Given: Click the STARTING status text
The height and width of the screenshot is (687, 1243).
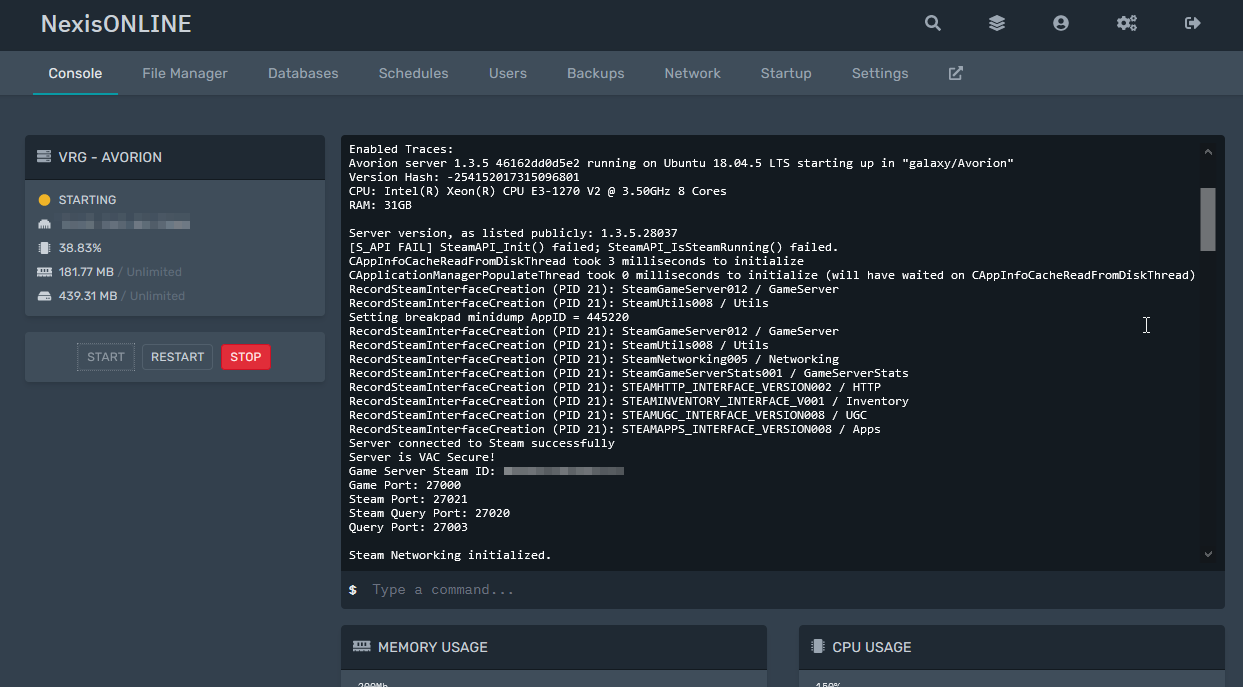Looking at the screenshot, I should click(87, 200).
